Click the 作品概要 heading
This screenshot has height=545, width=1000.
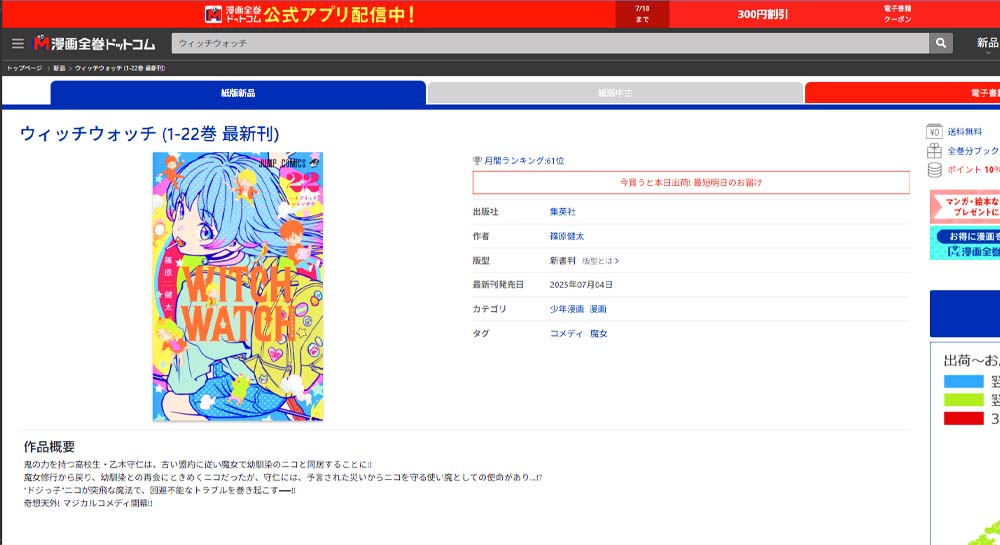coord(49,446)
